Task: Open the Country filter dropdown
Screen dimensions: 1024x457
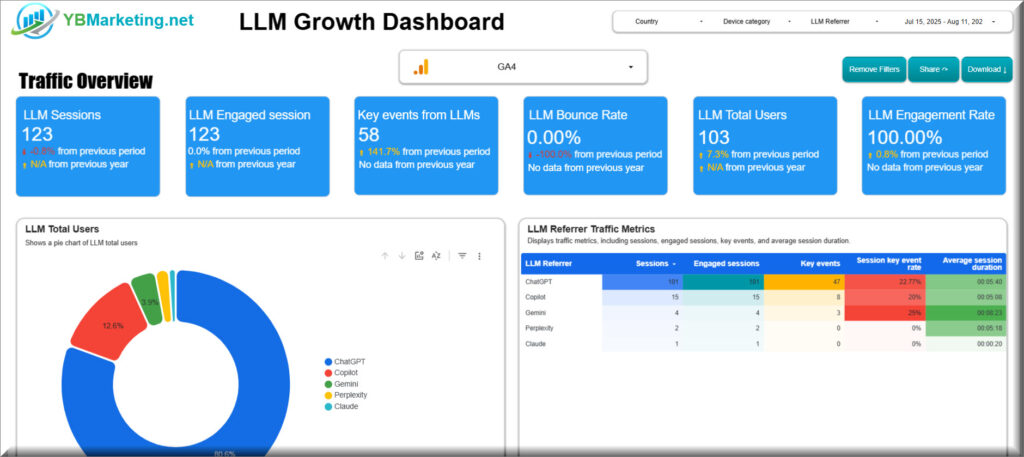Action: tap(669, 22)
